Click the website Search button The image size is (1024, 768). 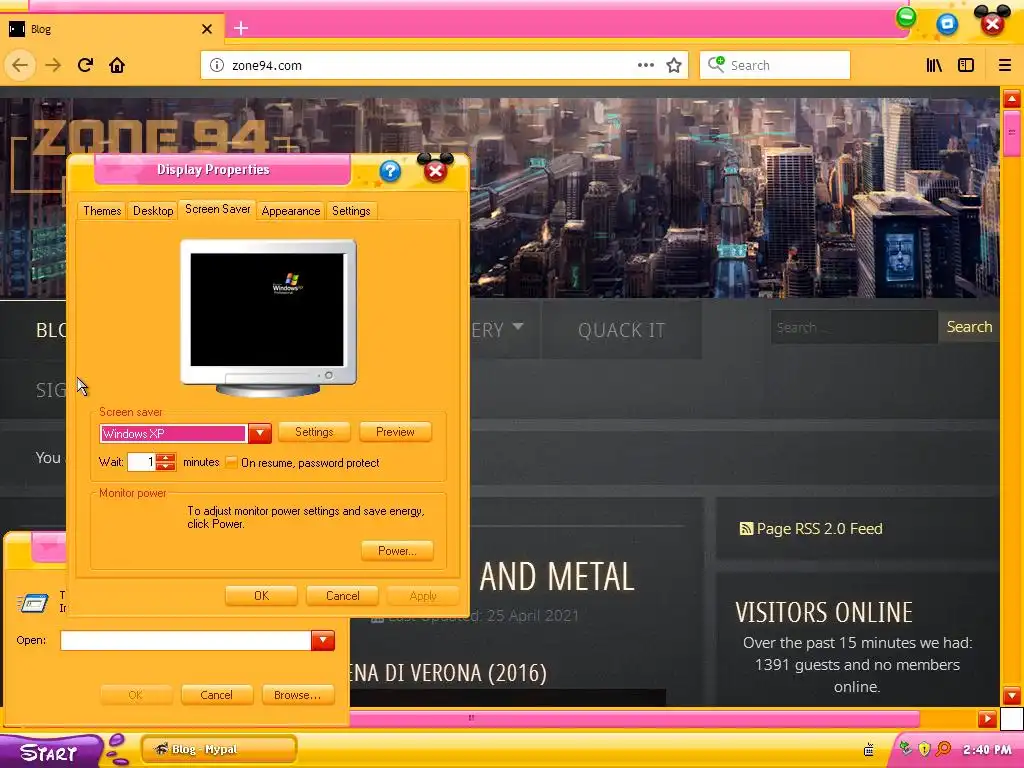point(969,327)
